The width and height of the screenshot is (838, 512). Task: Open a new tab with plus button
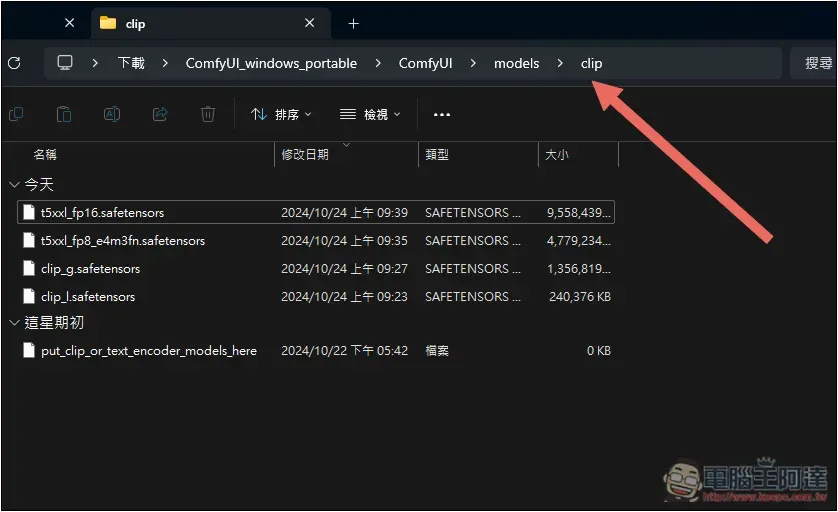click(353, 23)
